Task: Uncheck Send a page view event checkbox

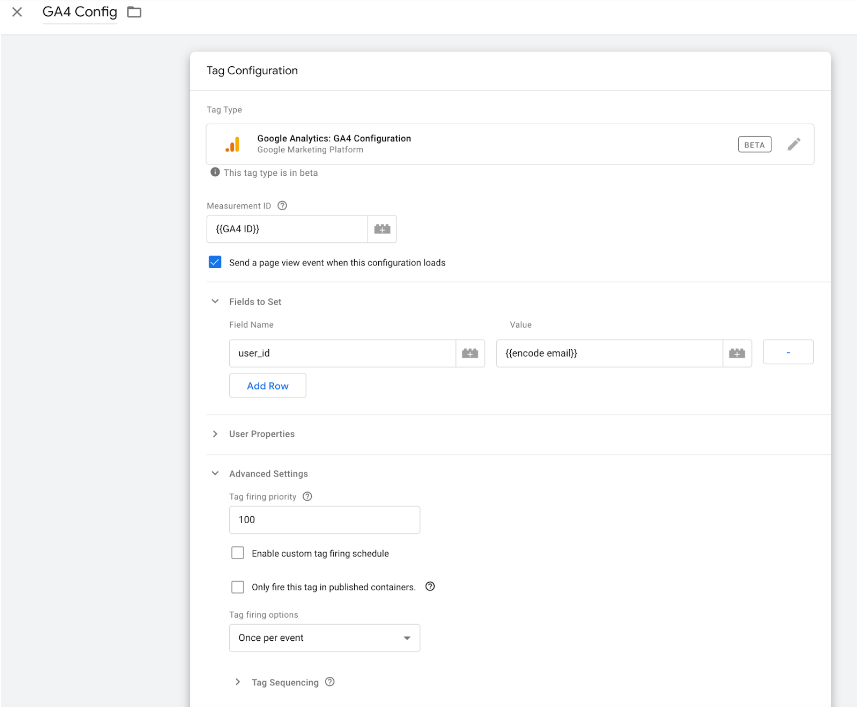Action: [x=215, y=263]
